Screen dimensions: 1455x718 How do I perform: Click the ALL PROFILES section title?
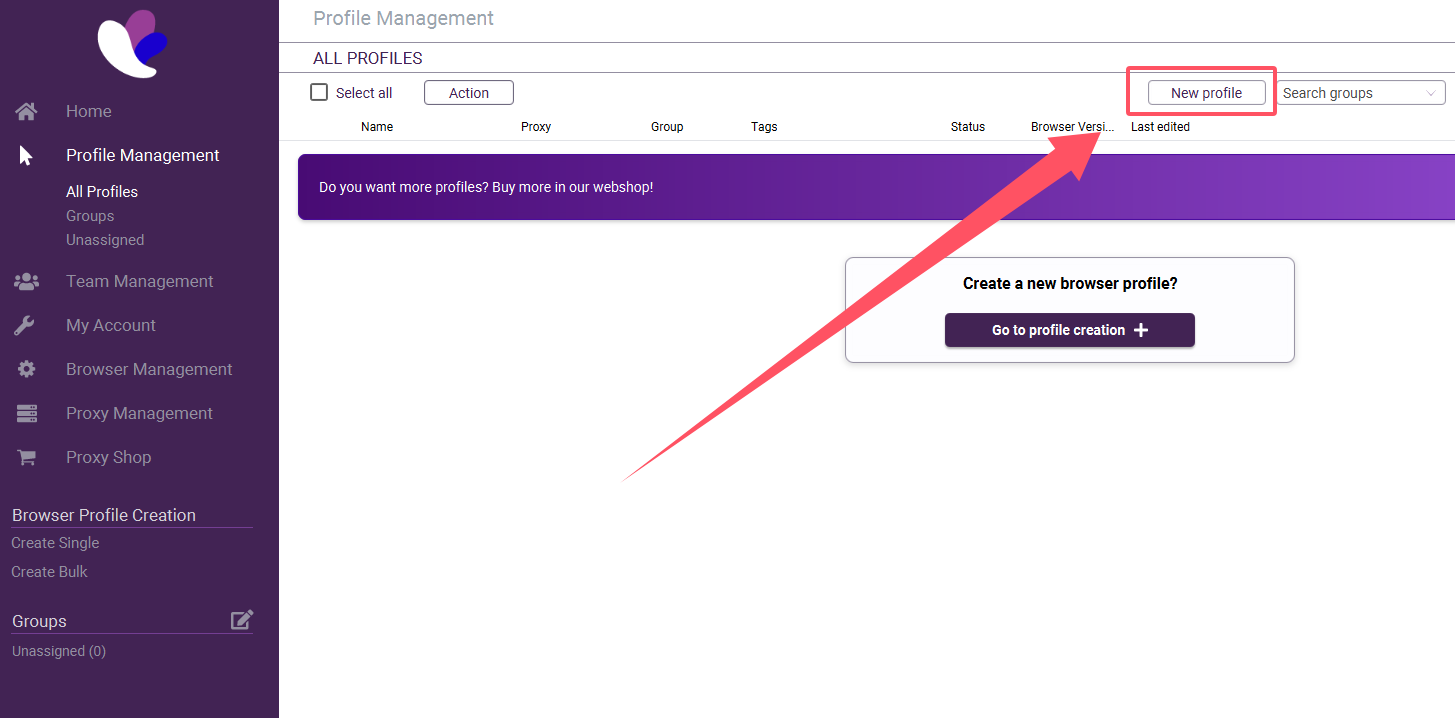tap(368, 58)
